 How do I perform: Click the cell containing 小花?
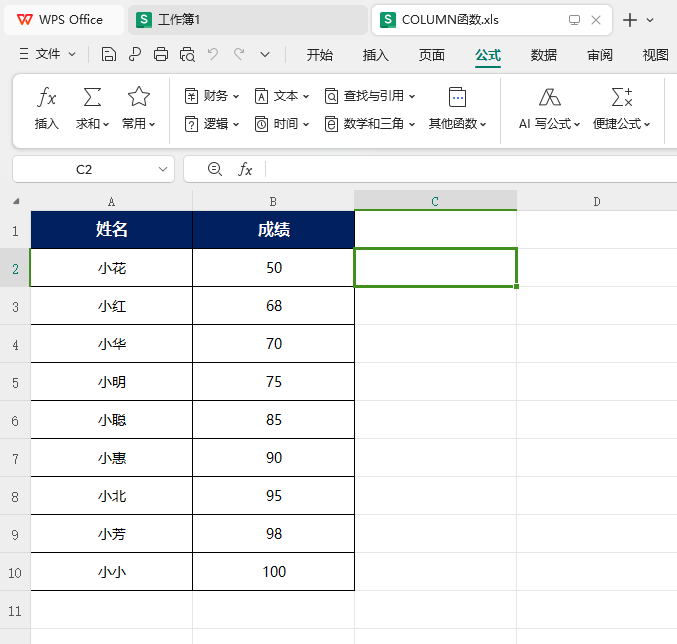click(x=111, y=268)
